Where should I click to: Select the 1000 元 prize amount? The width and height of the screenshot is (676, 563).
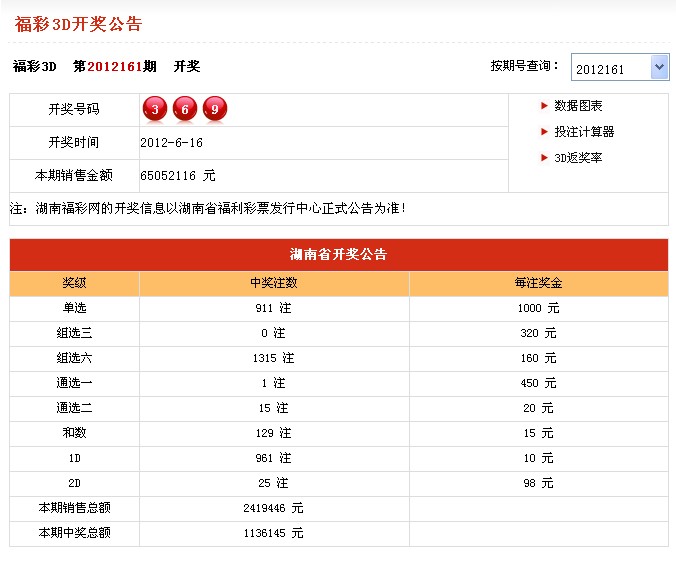click(538, 308)
